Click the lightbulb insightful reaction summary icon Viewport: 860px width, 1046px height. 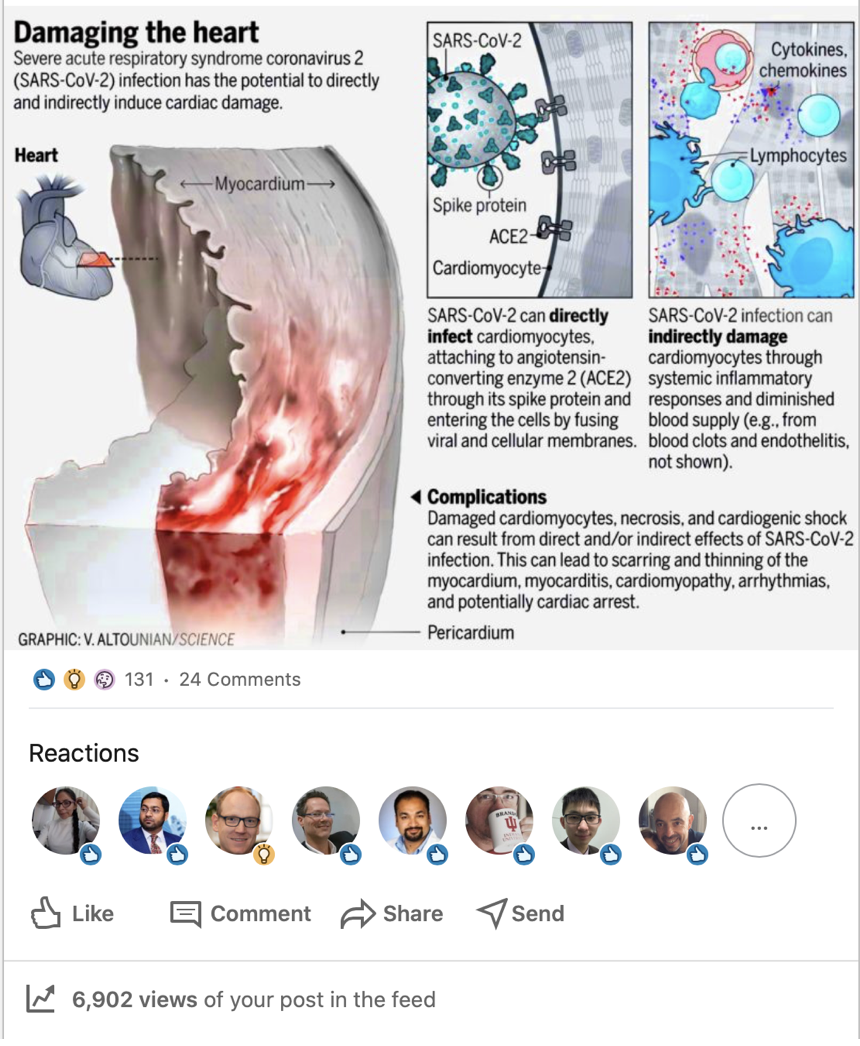[x=74, y=680]
